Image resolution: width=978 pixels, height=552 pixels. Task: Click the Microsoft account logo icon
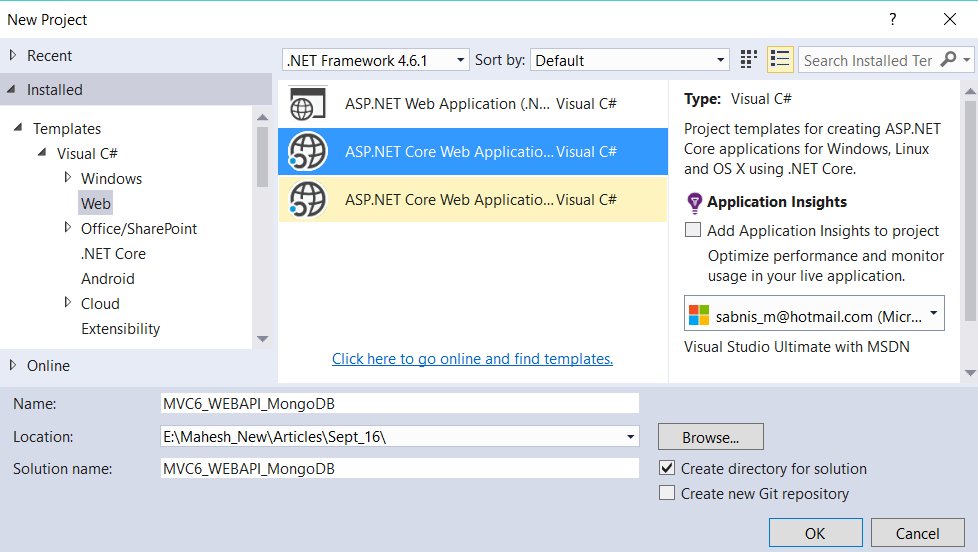click(x=699, y=315)
